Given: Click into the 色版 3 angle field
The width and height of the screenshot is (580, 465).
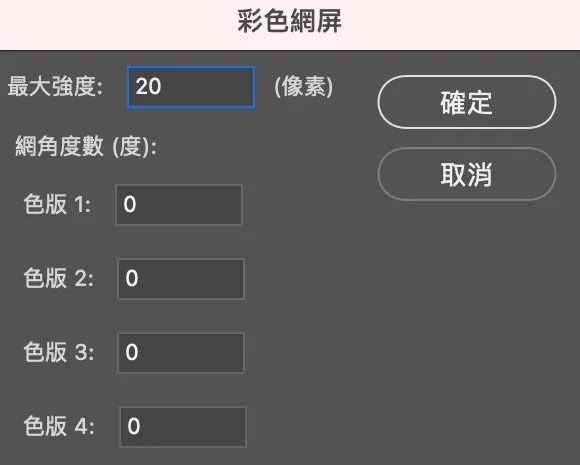Looking at the screenshot, I should coord(181,353).
